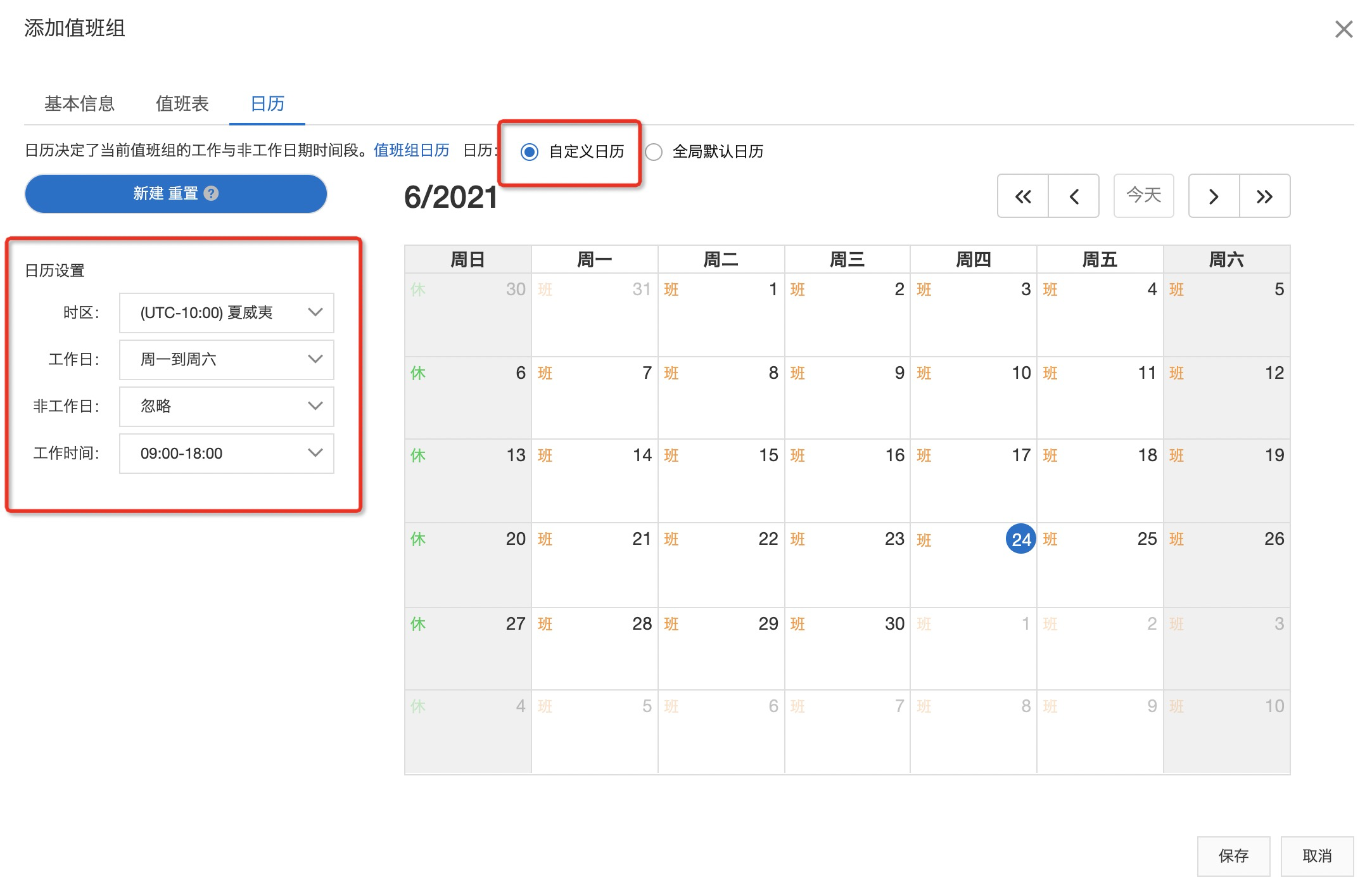1372x892 pixels.
Task: Open the 时区 timezone dropdown
Action: 226,312
